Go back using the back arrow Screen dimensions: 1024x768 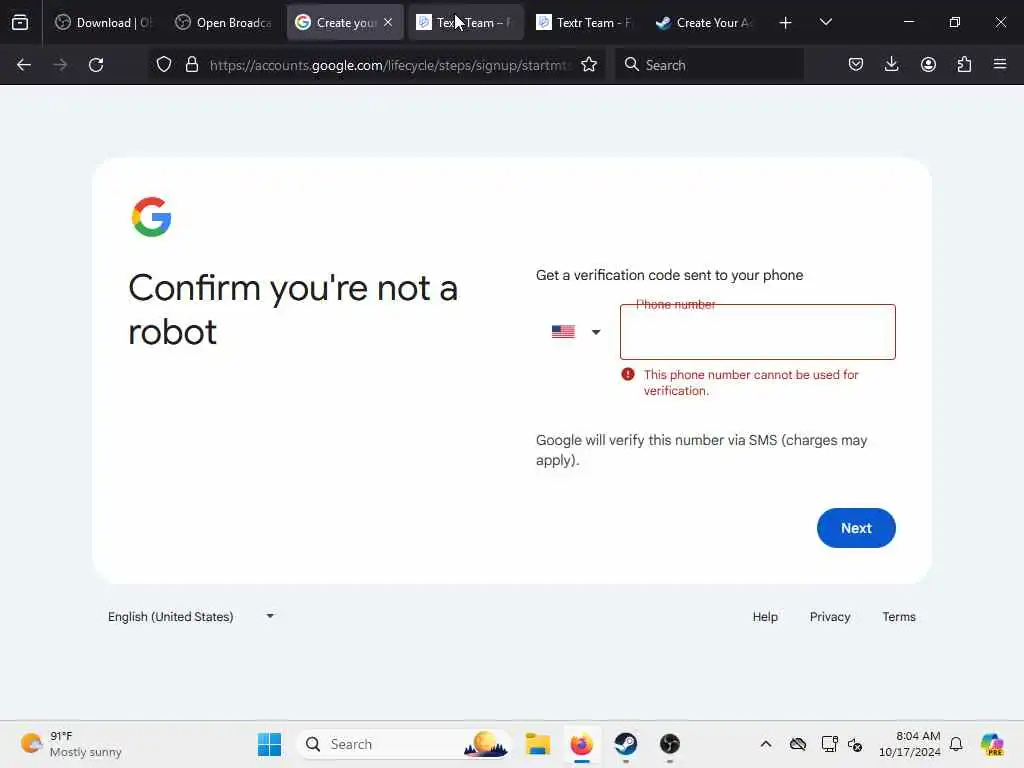24,65
